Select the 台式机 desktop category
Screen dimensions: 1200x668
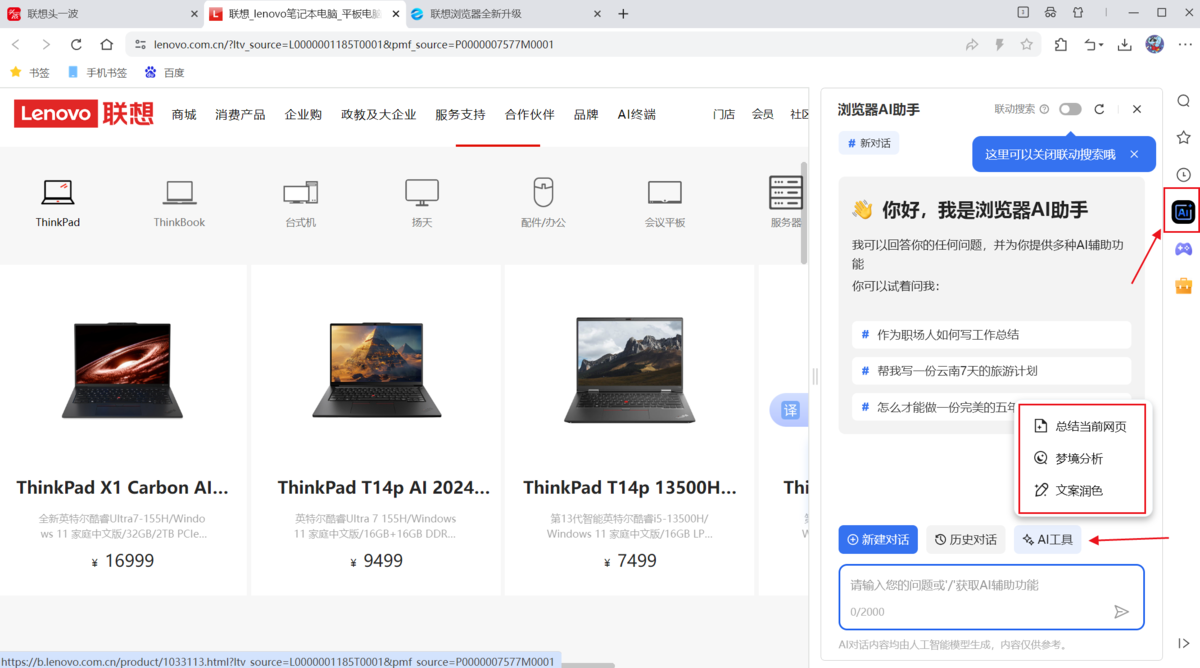coord(300,203)
